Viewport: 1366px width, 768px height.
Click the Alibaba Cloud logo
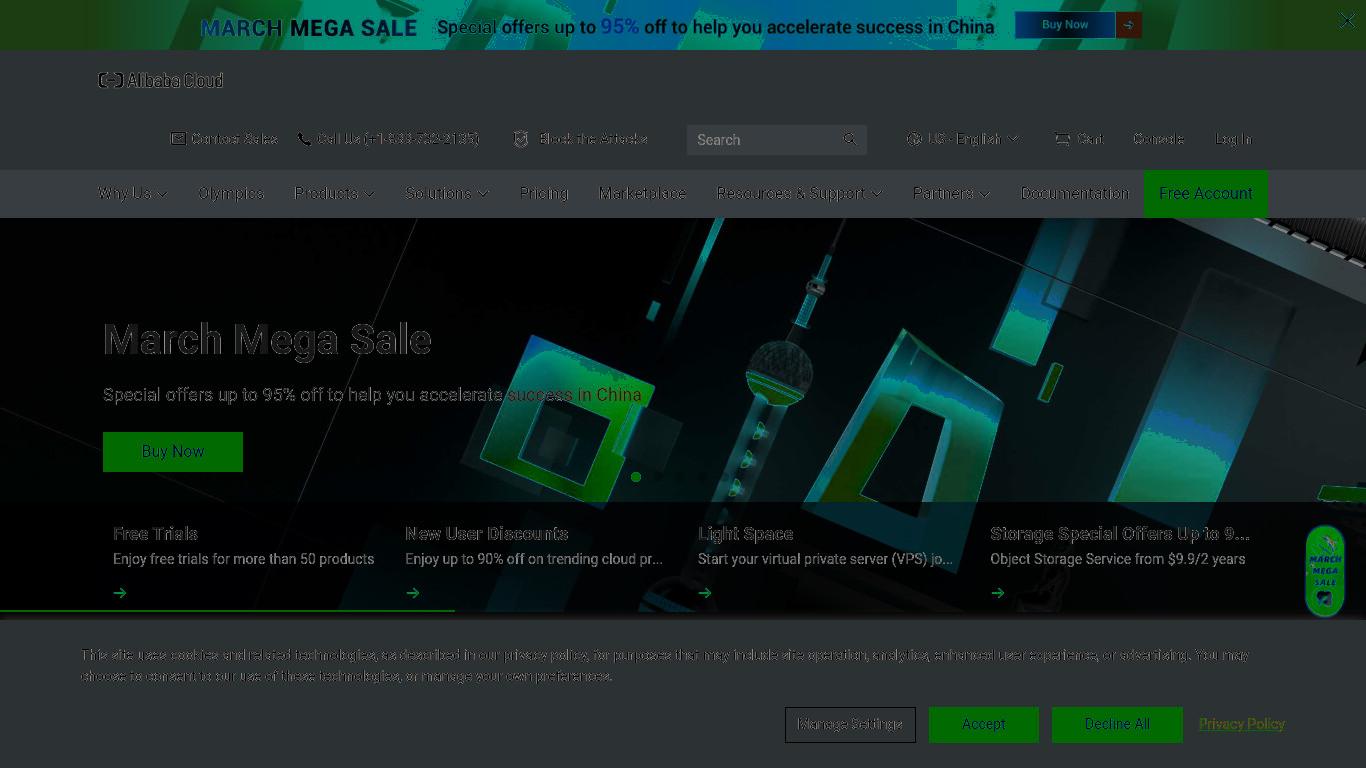[x=161, y=80]
